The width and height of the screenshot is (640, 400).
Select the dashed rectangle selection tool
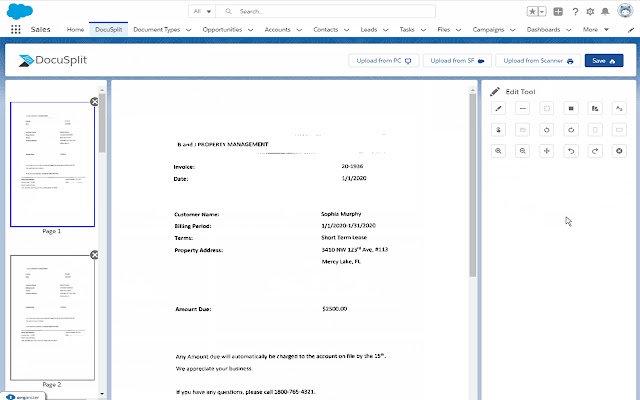tap(547, 109)
